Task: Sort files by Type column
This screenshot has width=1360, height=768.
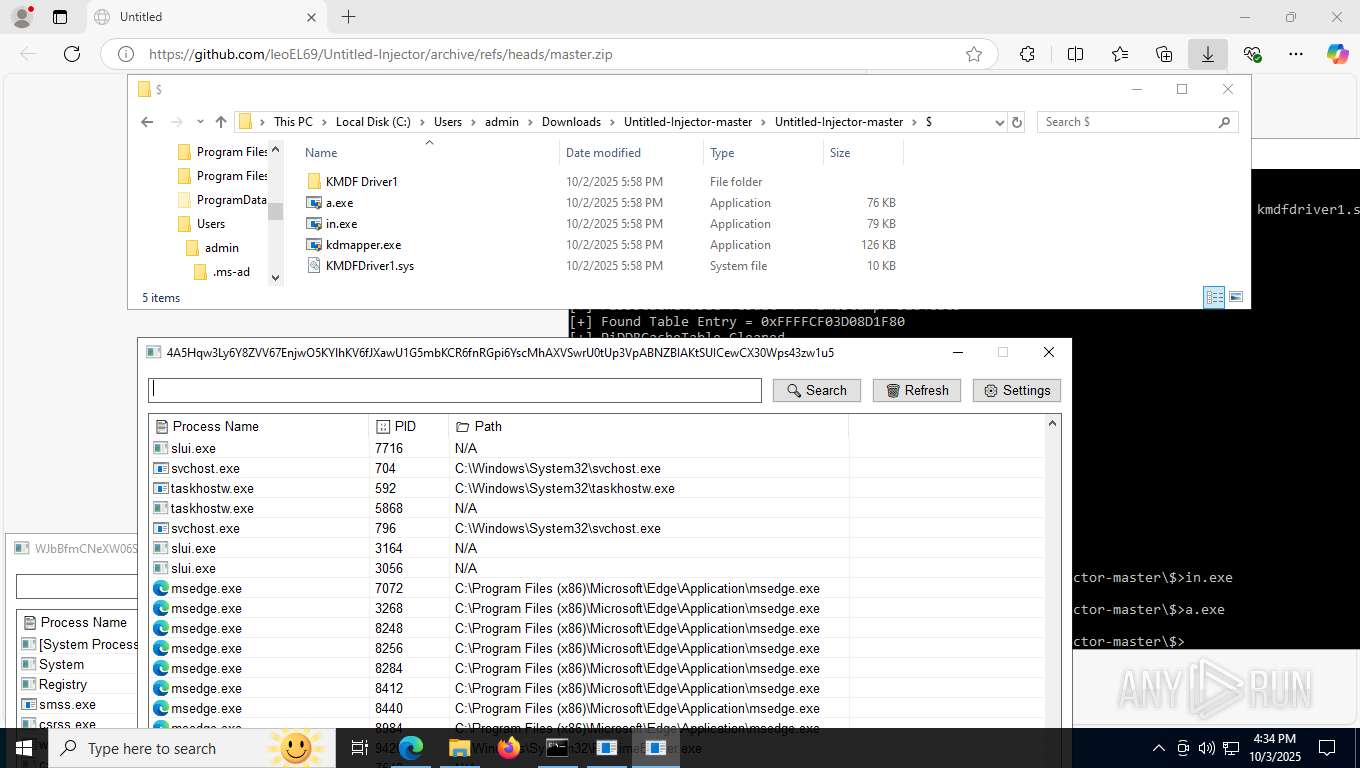Action: pos(763,153)
